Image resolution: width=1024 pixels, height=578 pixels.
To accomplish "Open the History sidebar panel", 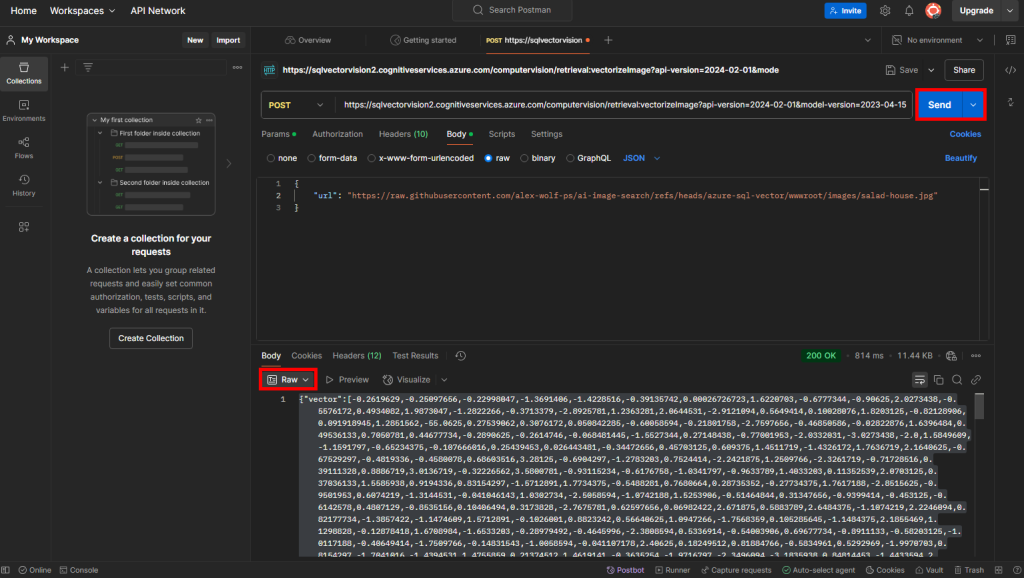I will (x=24, y=185).
